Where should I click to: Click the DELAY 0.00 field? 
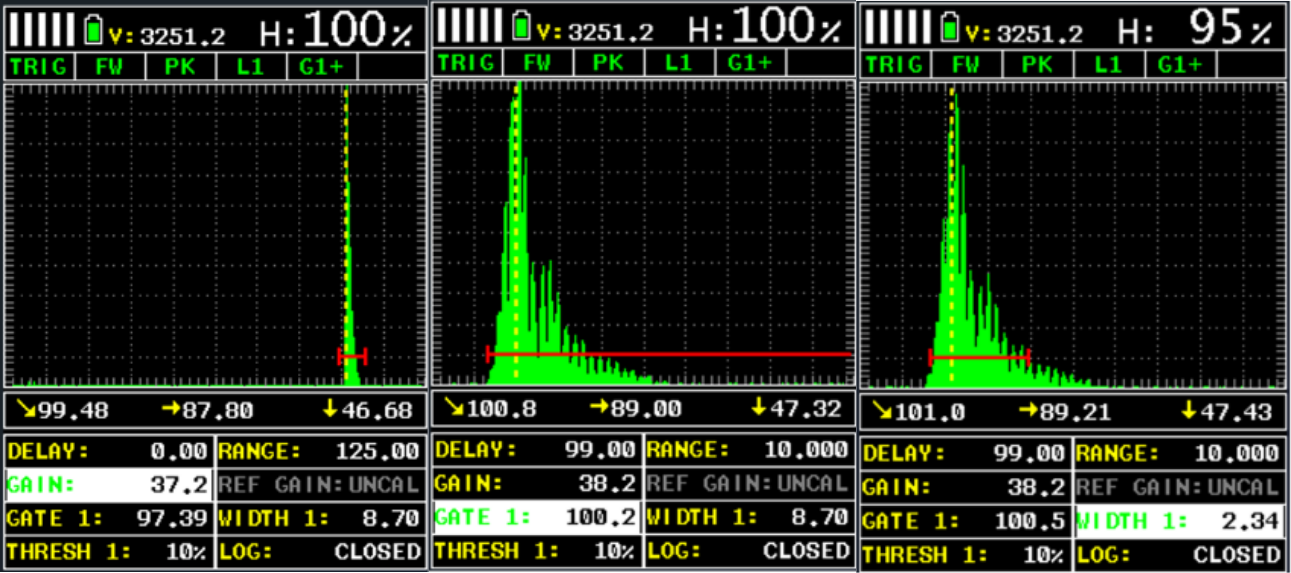coord(108,452)
